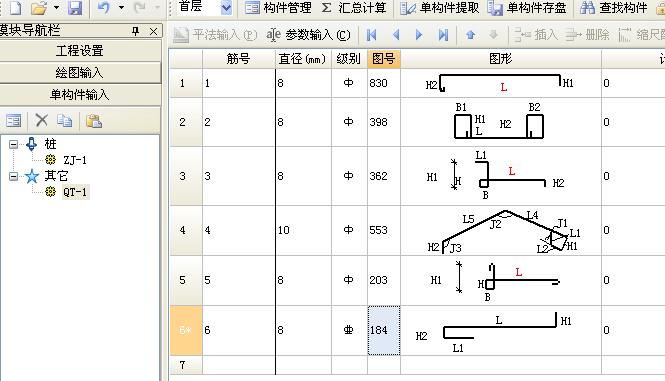The width and height of the screenshot is (665, 381).
Task: Click shape number cell 362
Action: click(383, 176)
